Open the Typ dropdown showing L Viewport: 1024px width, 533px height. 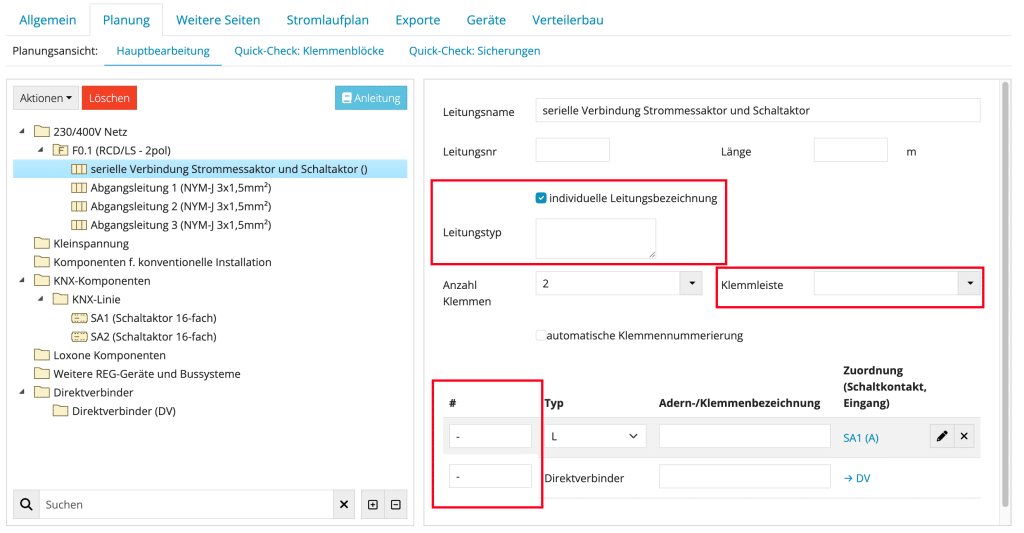tap(595, 436)
